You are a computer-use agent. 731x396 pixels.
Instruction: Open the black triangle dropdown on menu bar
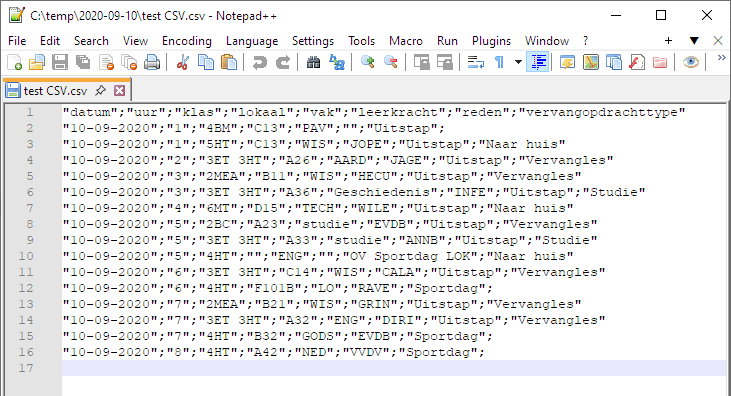pyautogui.click(x=694, y=41)
